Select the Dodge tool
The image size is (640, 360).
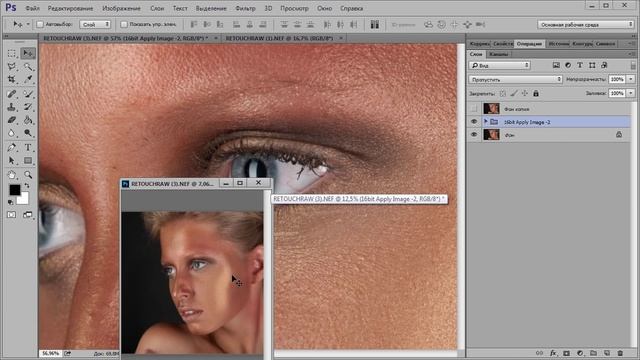tap(28, 133)
